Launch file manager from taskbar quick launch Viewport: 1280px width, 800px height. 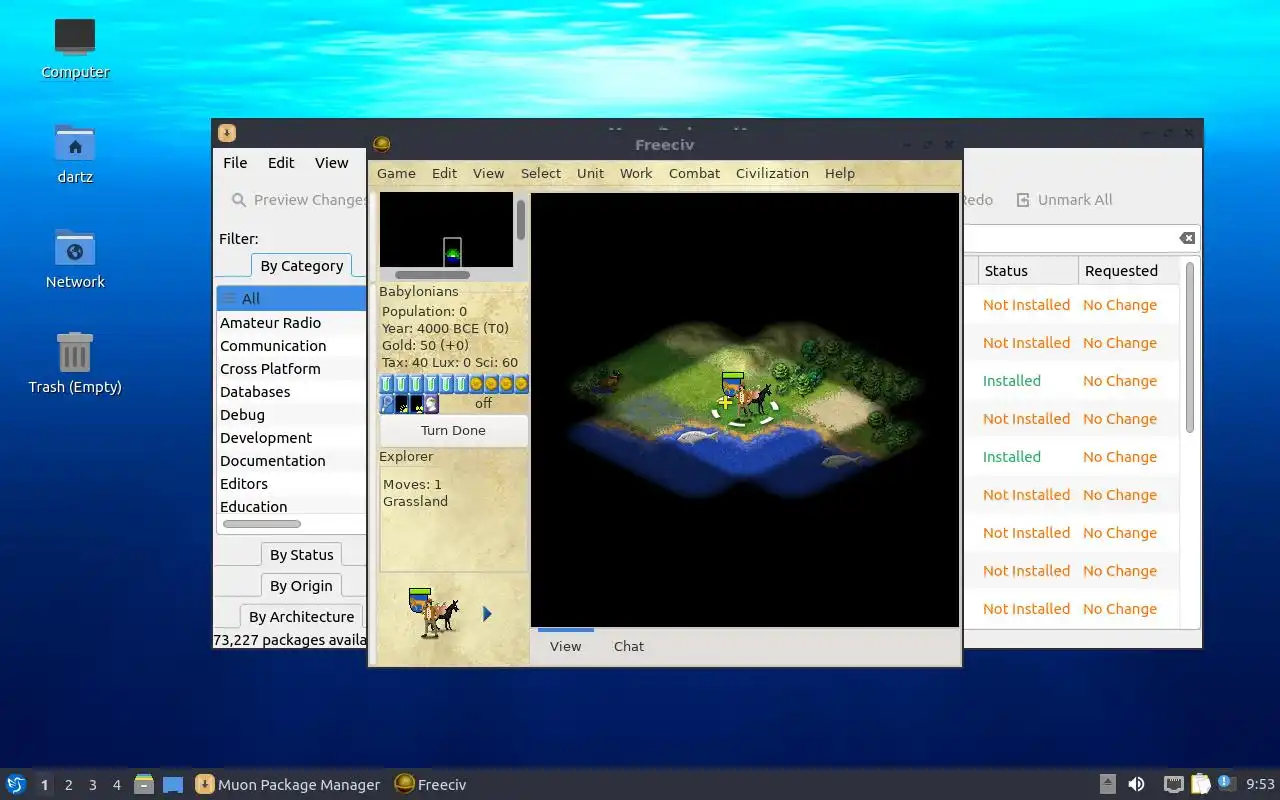[x=144, y=784]
